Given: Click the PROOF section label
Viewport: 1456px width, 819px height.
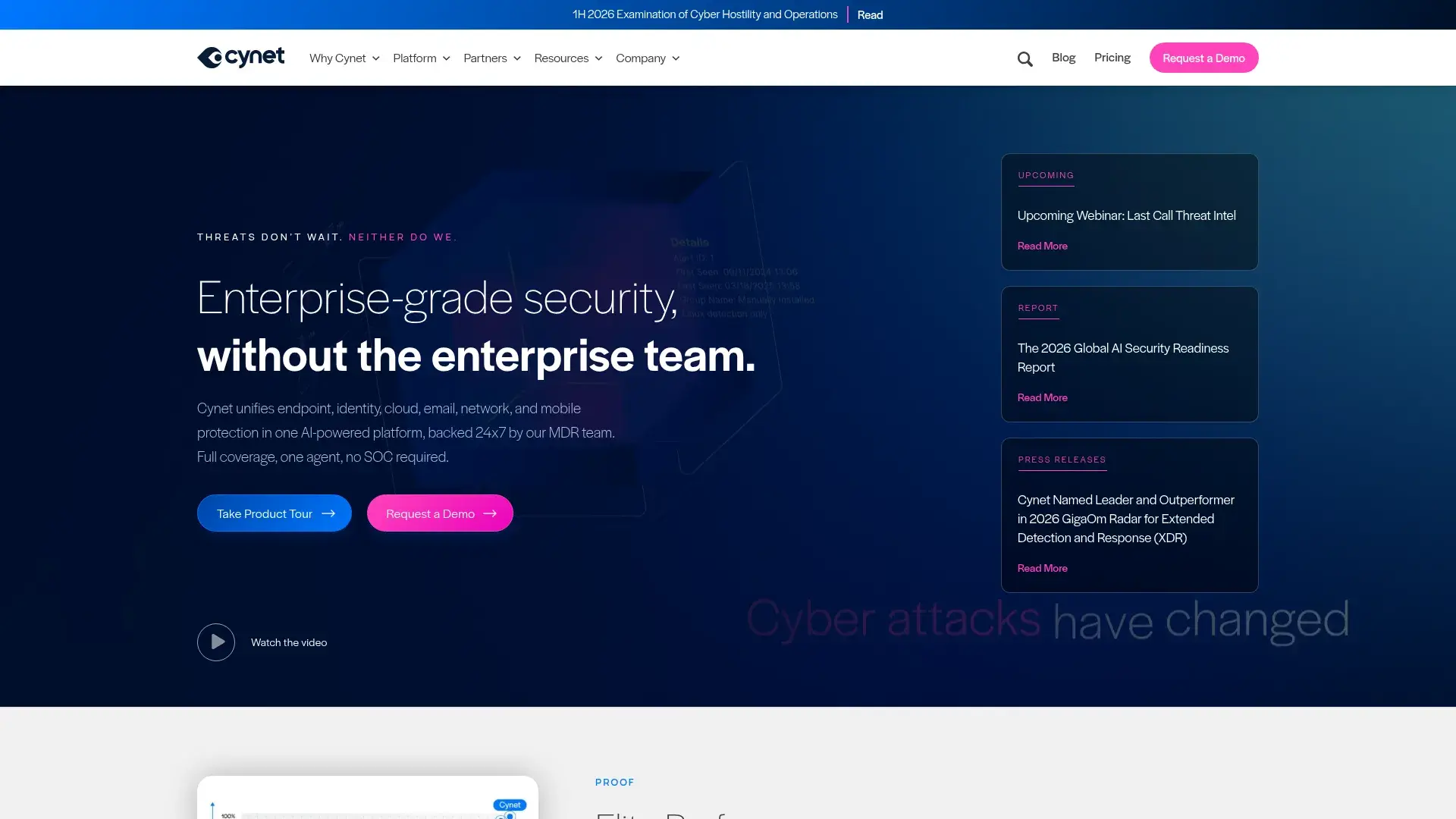Looking at the screenshot, I should point(614,782).
